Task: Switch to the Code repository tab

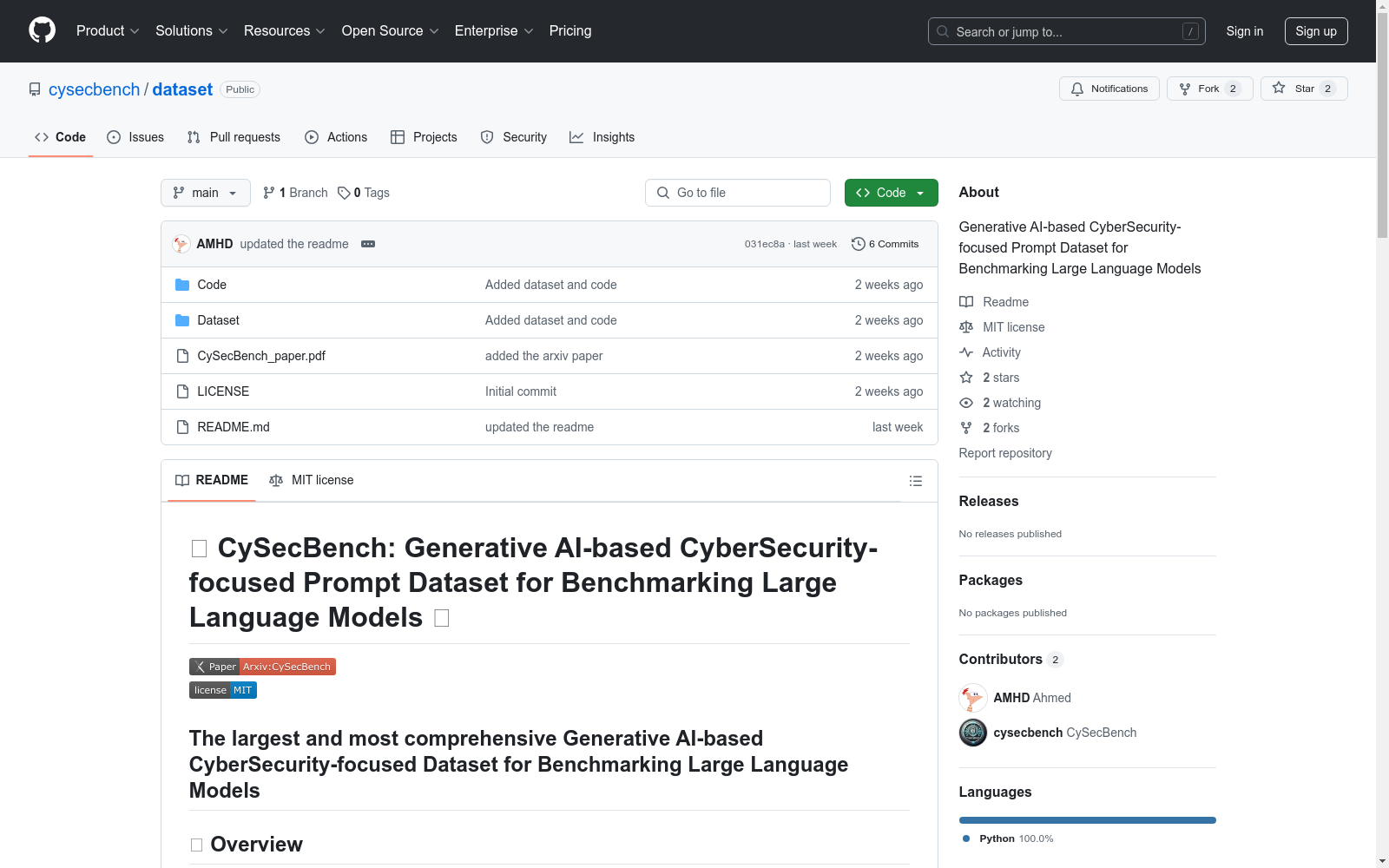Action: click(61, 137)
